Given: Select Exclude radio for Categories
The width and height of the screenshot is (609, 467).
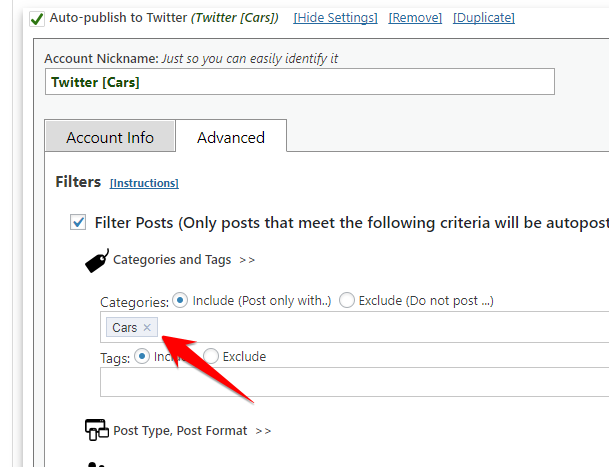Looking at the screenshot, I should tap(347, 300).
